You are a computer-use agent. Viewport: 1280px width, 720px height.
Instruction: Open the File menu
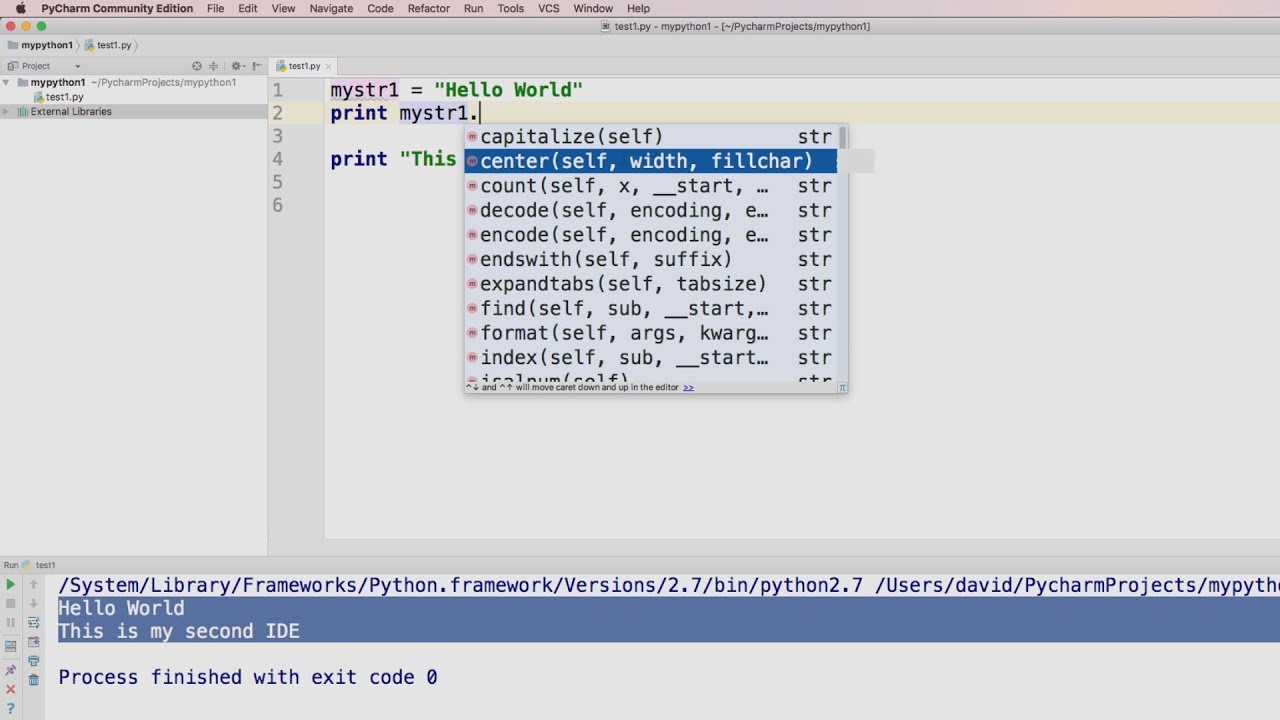pyautogui.click(x=216, y=8)
